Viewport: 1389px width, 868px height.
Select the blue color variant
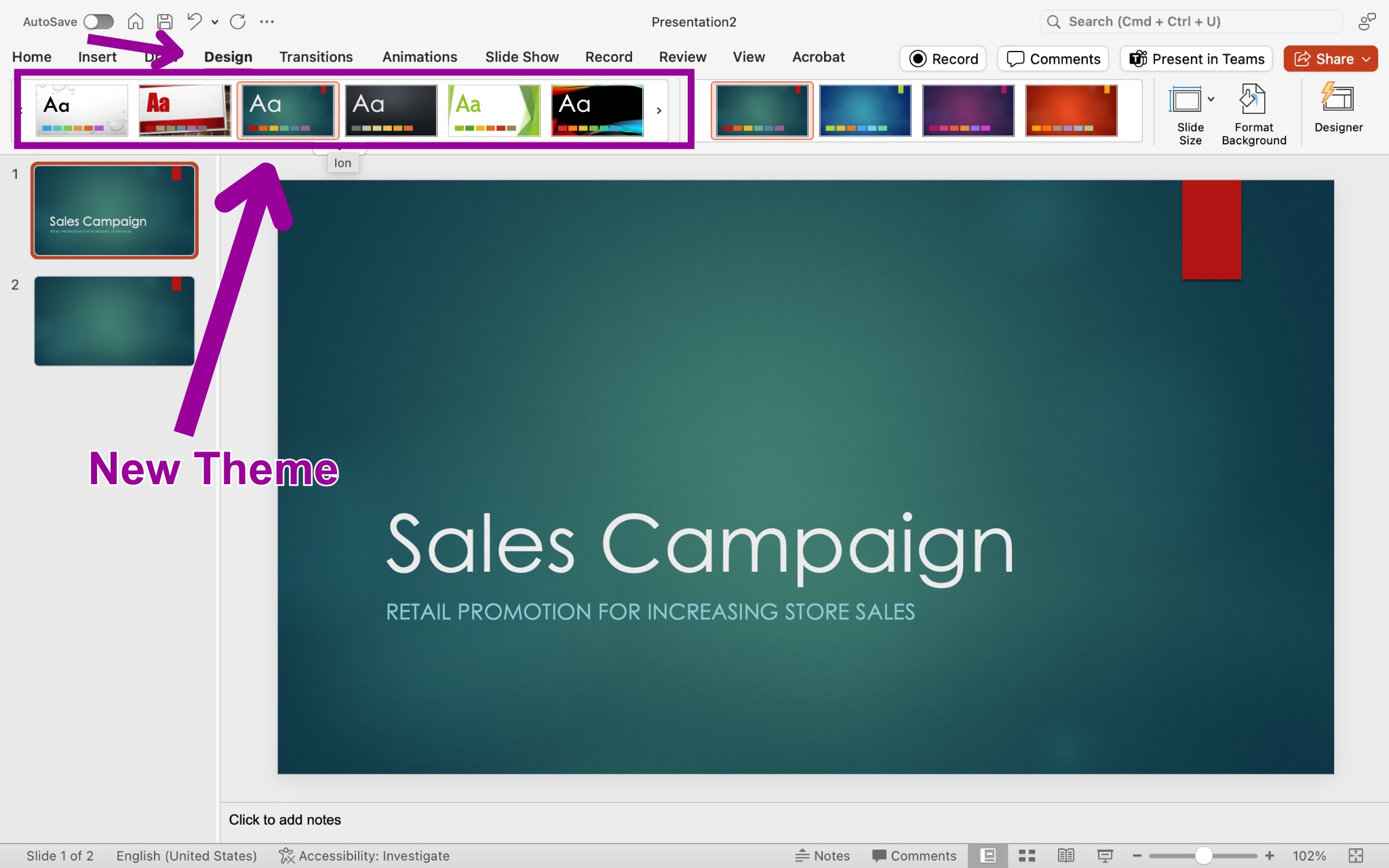pyautogui.click(x=865, y=110)
